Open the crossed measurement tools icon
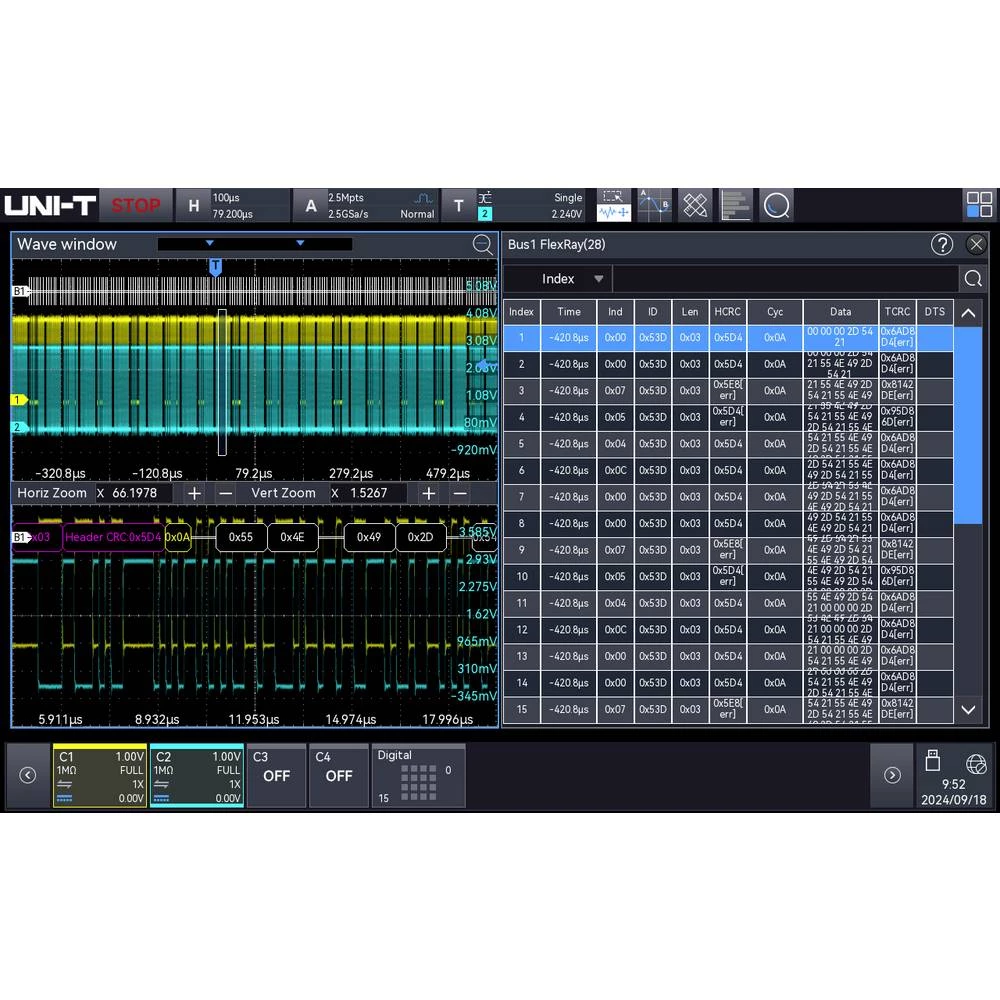The width and height of the screenshot is (1000, 1000). pyautogui.click(x=695, y=205)
